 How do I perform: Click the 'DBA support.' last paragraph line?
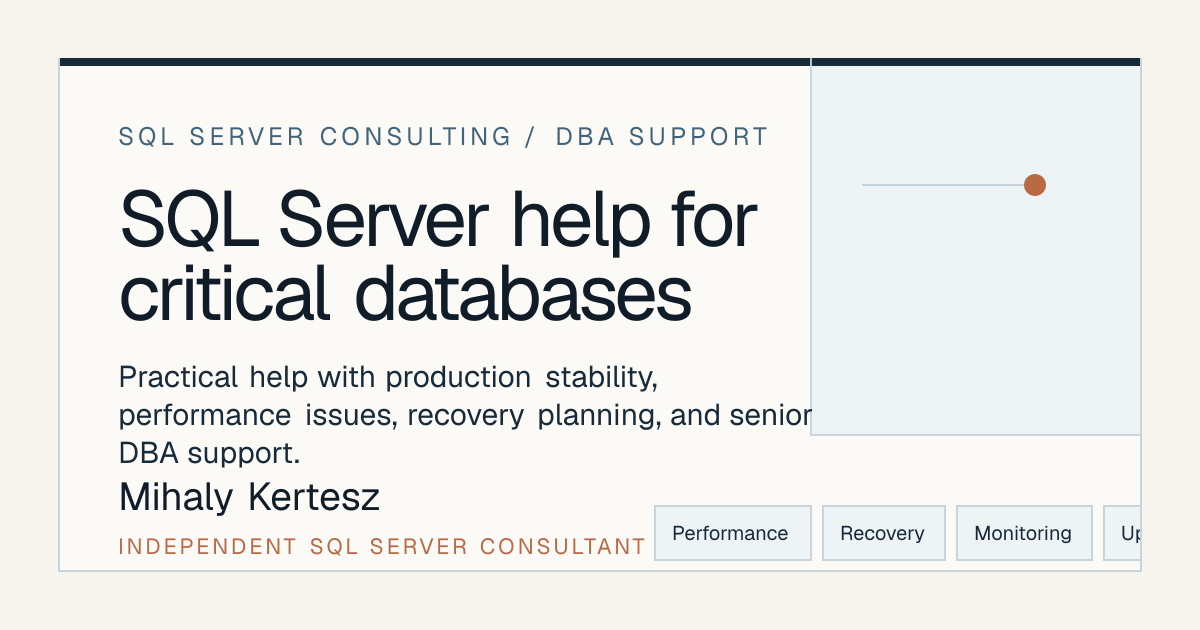point(210,453)
